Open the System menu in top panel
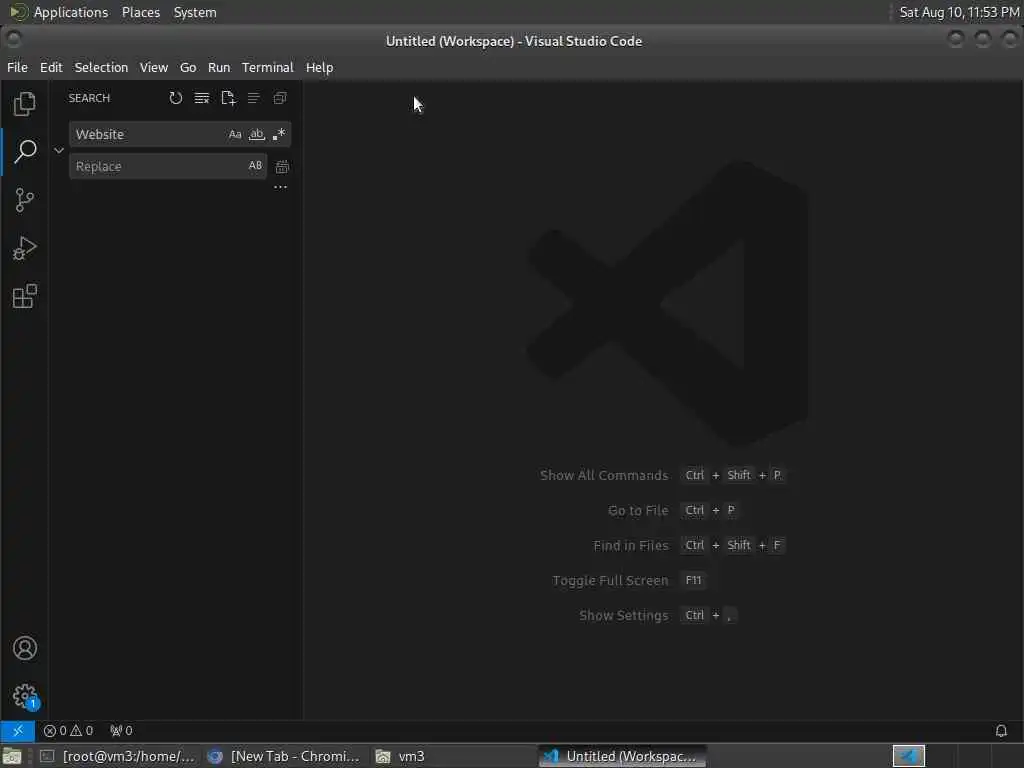 tap(195, 12)
